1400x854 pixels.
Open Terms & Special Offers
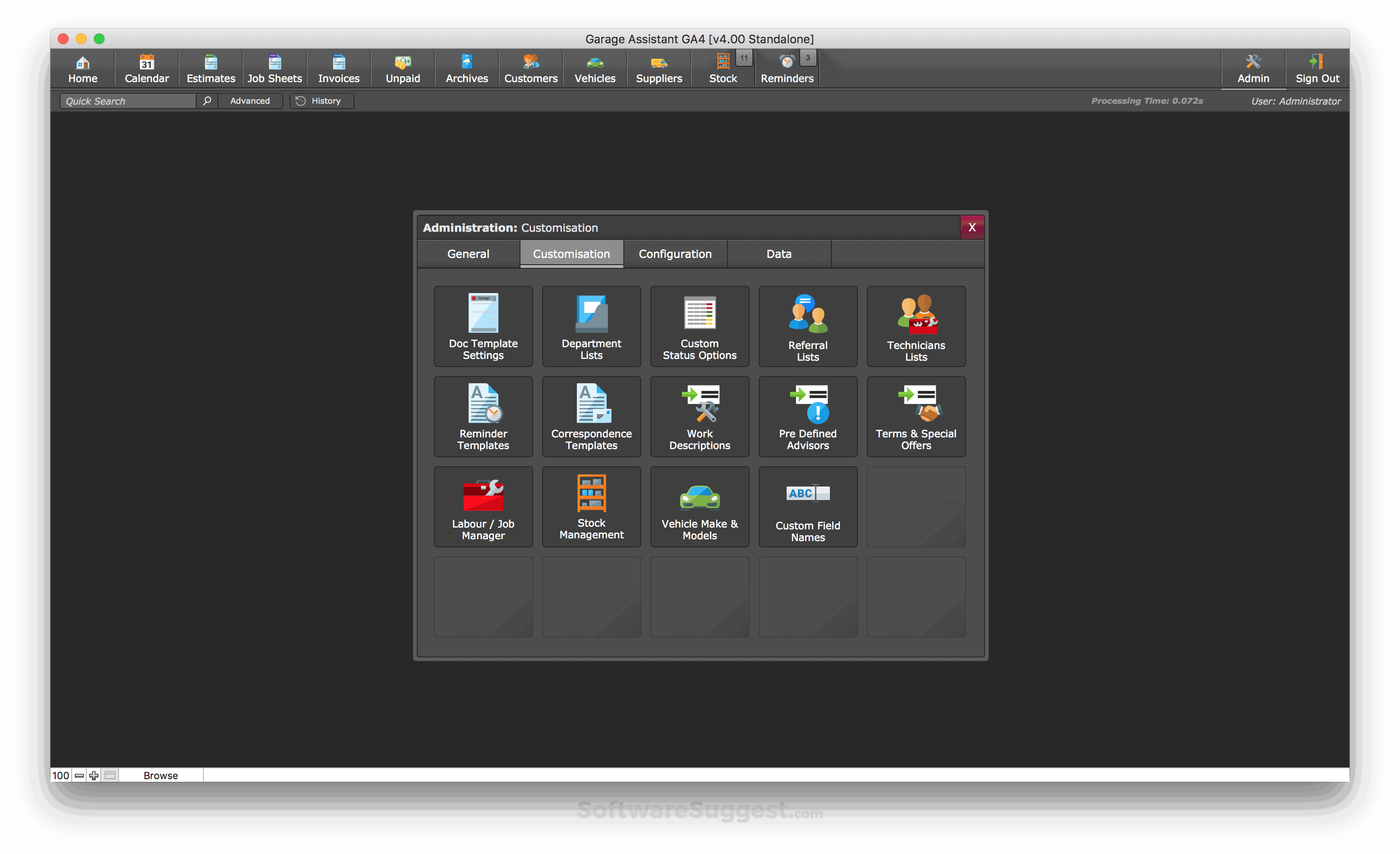(x=916, y=417)
